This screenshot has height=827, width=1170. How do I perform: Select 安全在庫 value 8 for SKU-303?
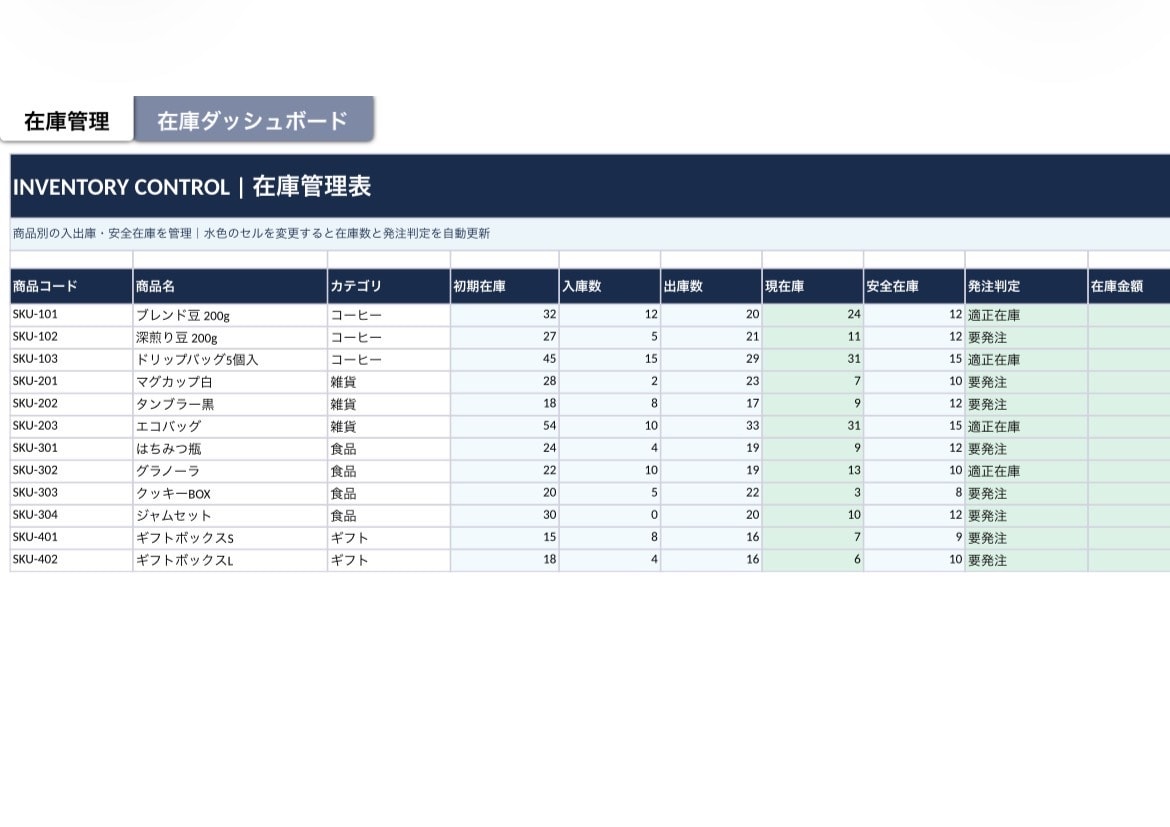914,493
